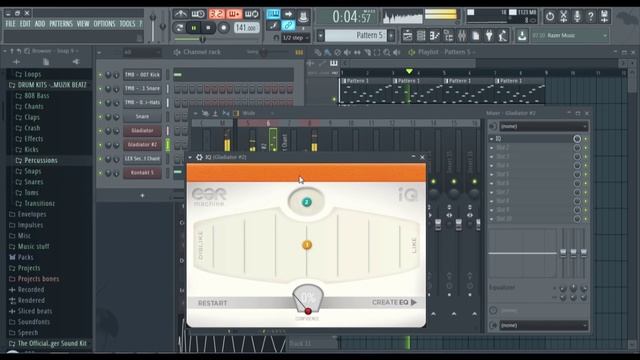Click RESTART in the IQ plugin
This screenshot has height=360, width=640.
click(x=212, y=303)
